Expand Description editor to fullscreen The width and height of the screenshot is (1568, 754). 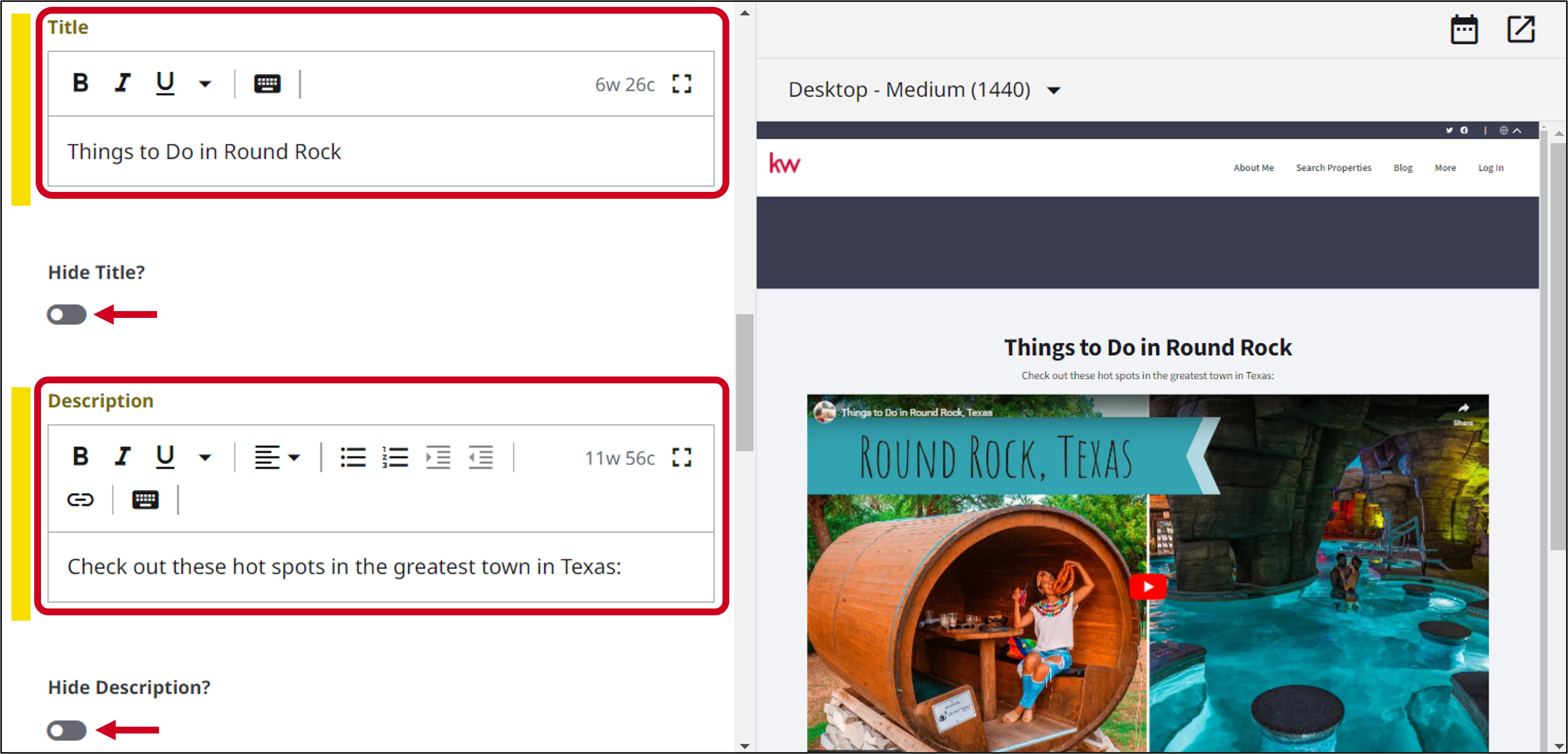point(682,458)
